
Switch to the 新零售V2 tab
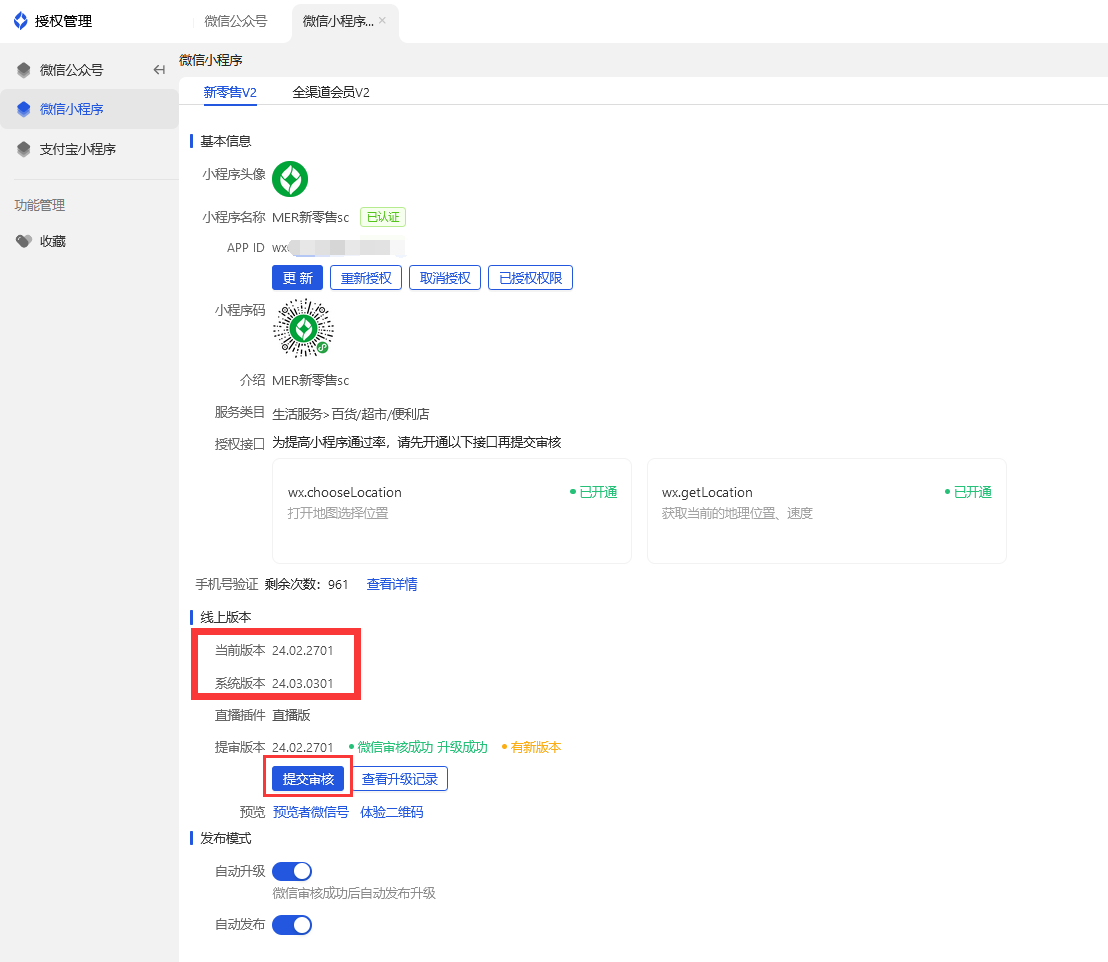[230, 92]
